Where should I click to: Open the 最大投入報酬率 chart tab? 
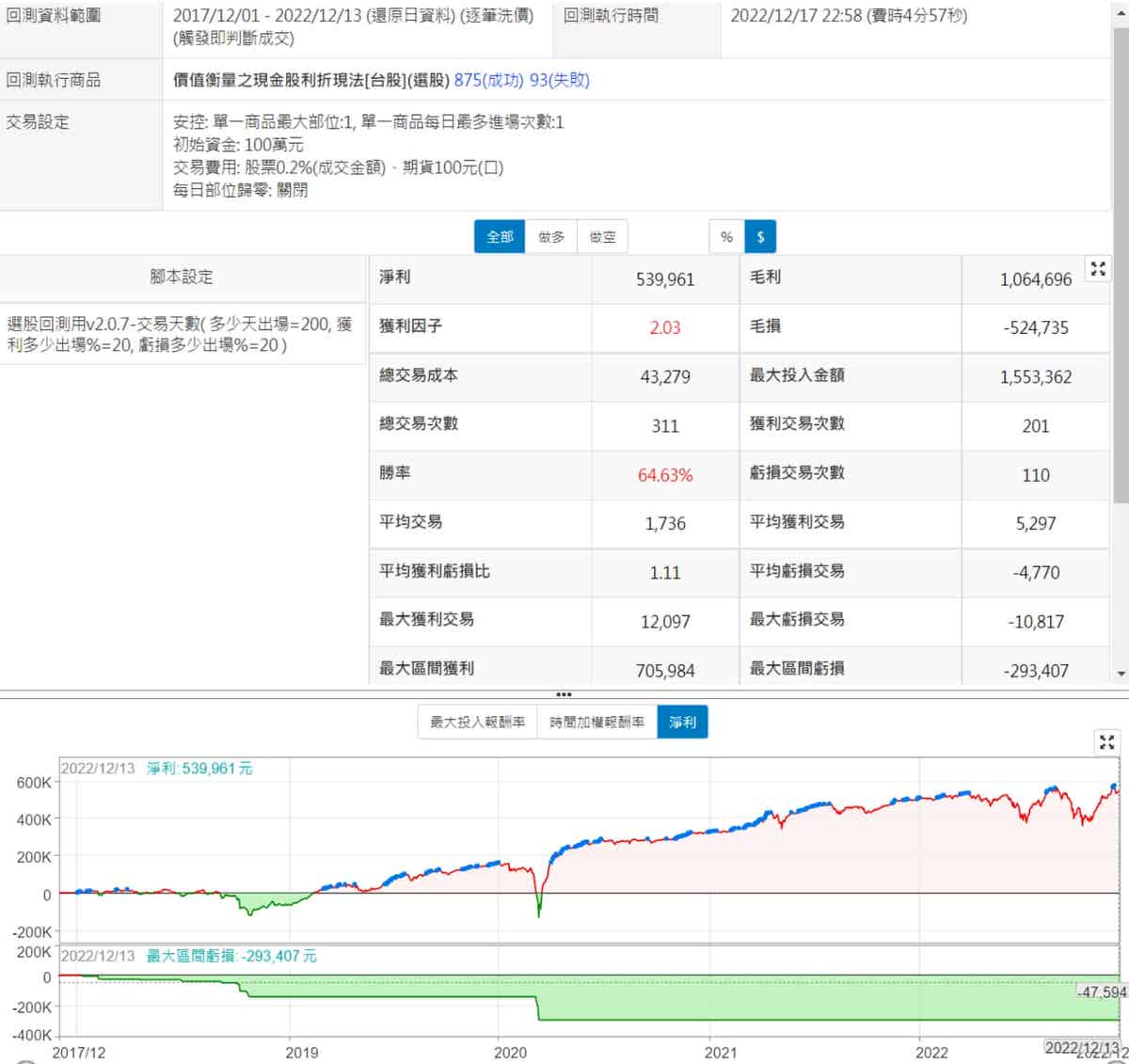click(x=477, y=723)
